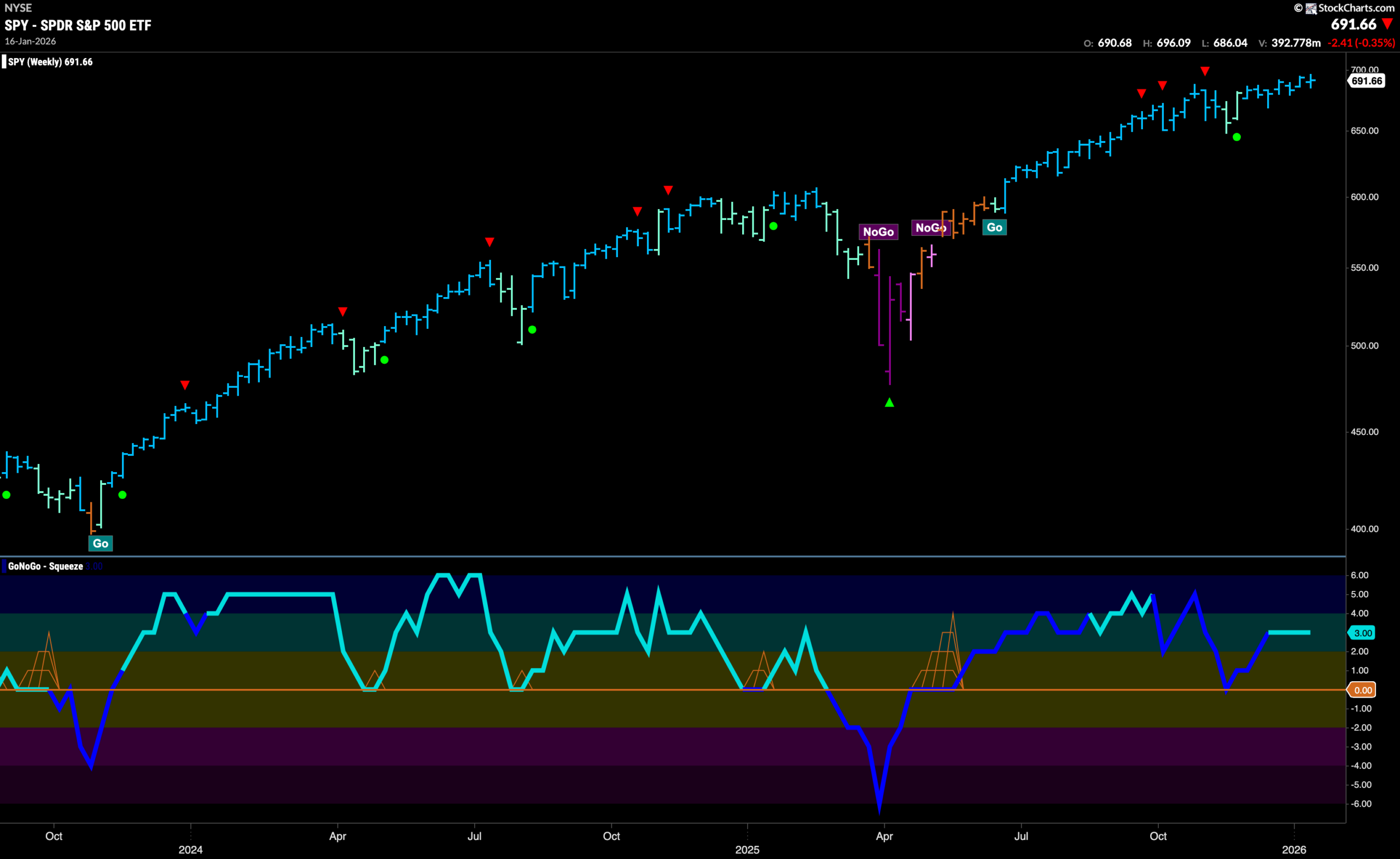Click the 650.00 price axis label
1400x859 pixels.
[x=1364, y=131]
